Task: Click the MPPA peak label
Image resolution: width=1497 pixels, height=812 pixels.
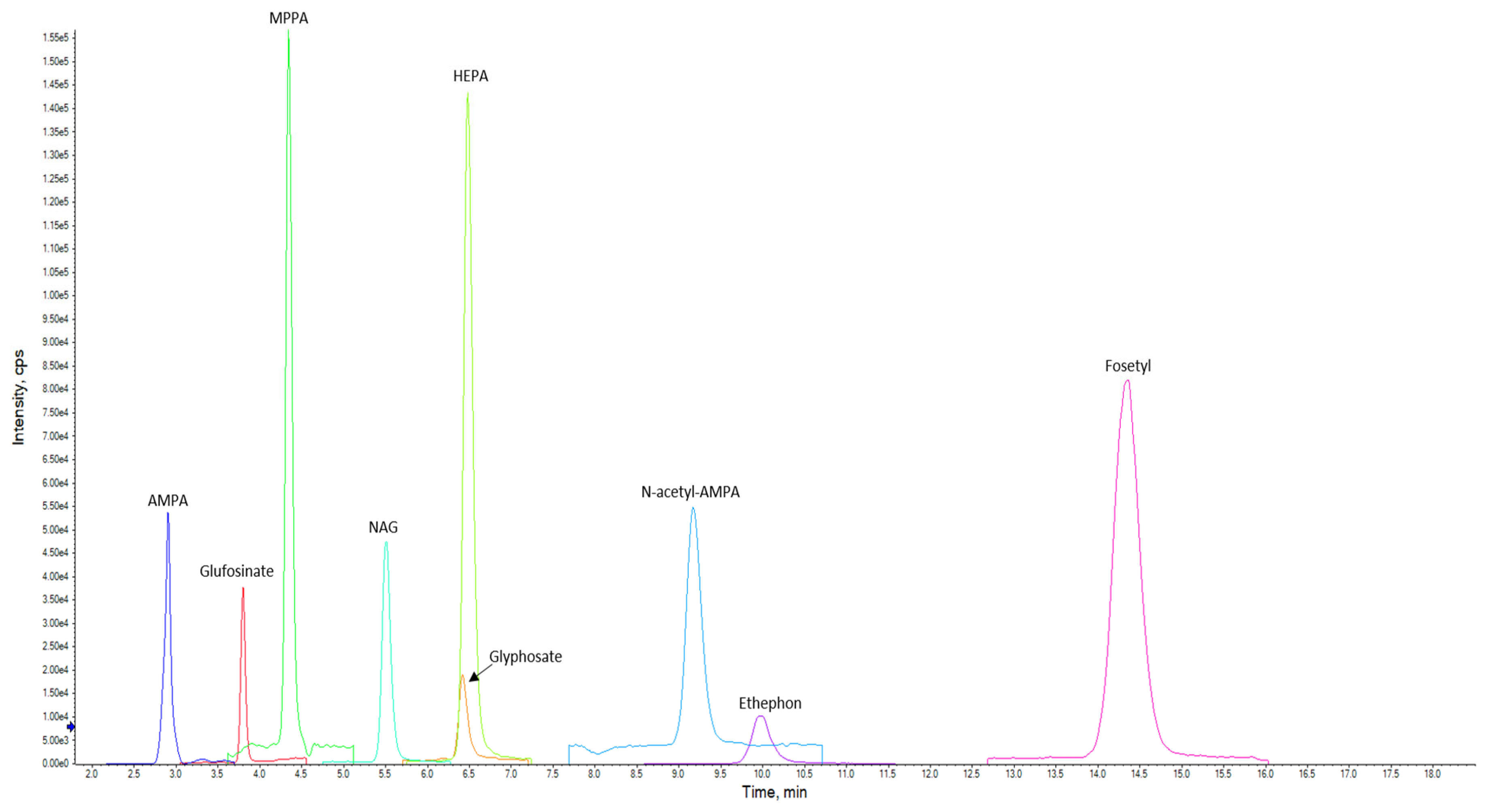Action: (288, 19)
